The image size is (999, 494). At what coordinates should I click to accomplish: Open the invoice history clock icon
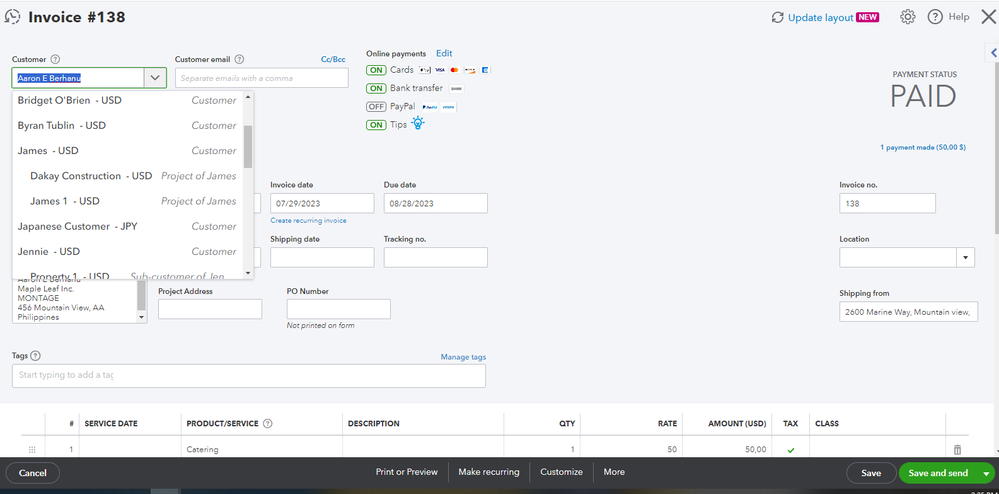tap(12, 17)
